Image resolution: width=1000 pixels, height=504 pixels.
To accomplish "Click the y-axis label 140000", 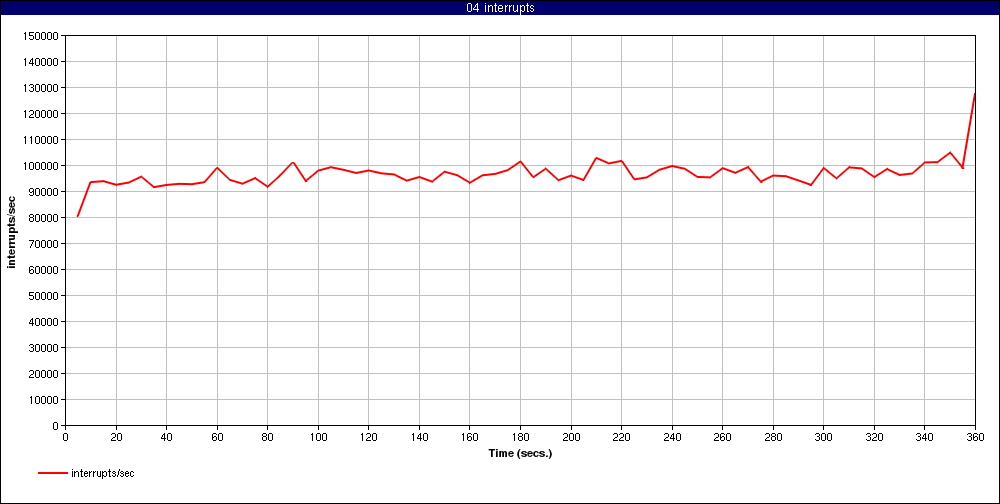I will [x=40, y=62].
